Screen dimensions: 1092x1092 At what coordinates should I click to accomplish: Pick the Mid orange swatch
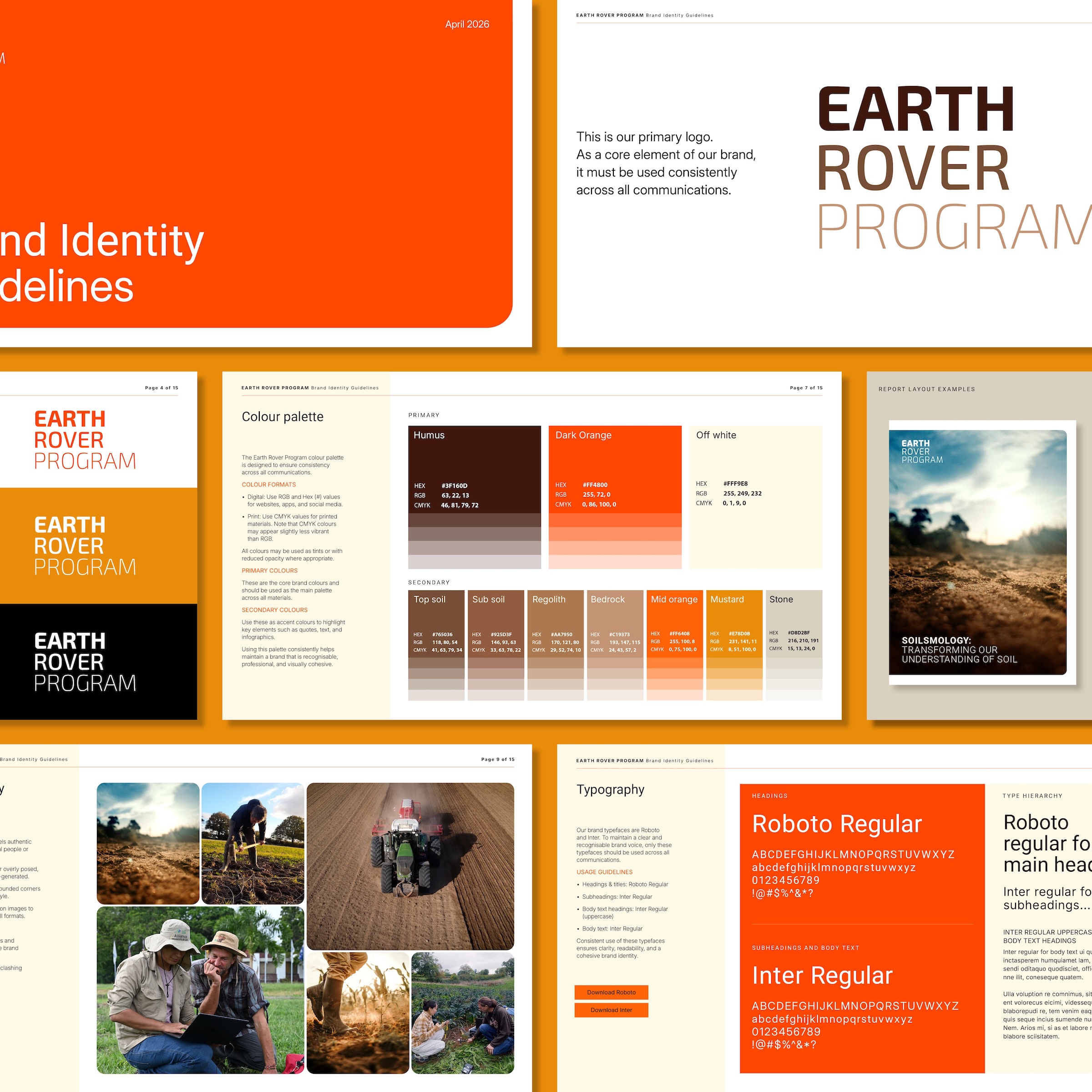coord(675,645)
